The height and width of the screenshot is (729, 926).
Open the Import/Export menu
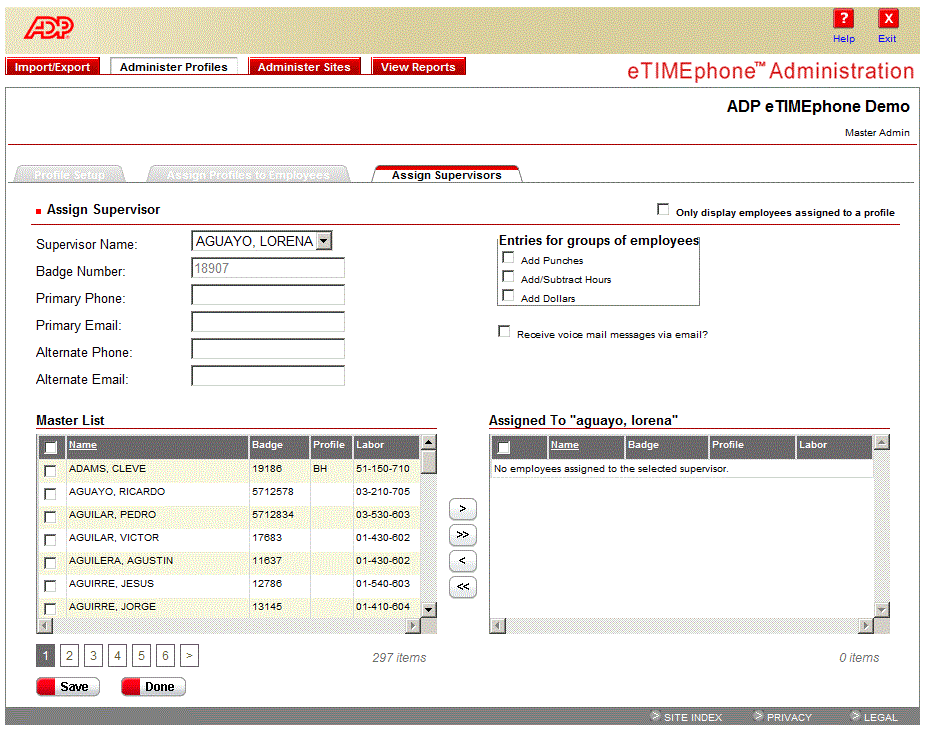pyautogui.click(x=53, y=67)
